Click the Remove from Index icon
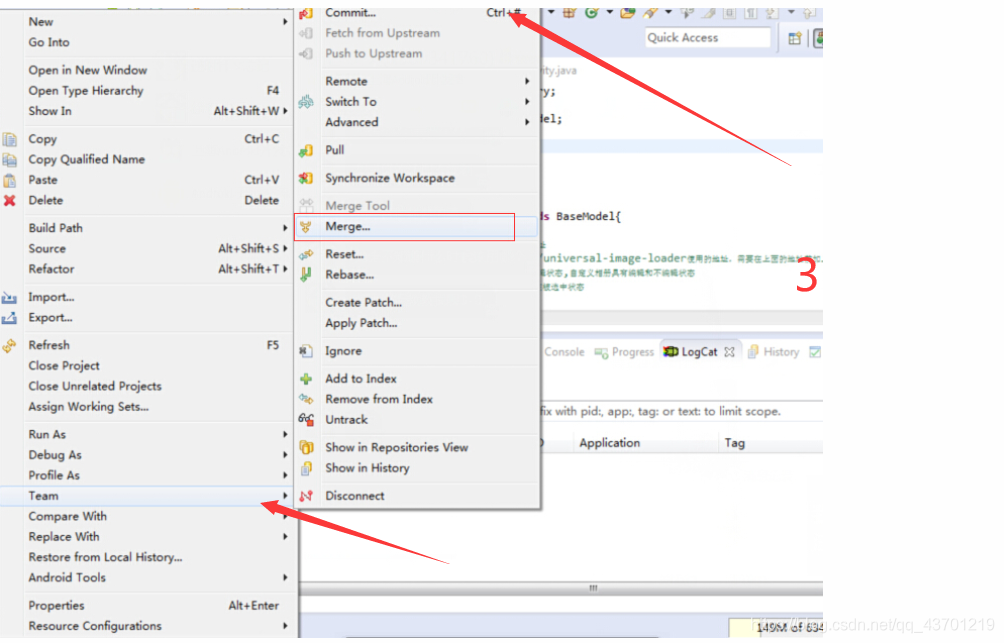Screen dimensions: 1004x643 pos(306,400)
